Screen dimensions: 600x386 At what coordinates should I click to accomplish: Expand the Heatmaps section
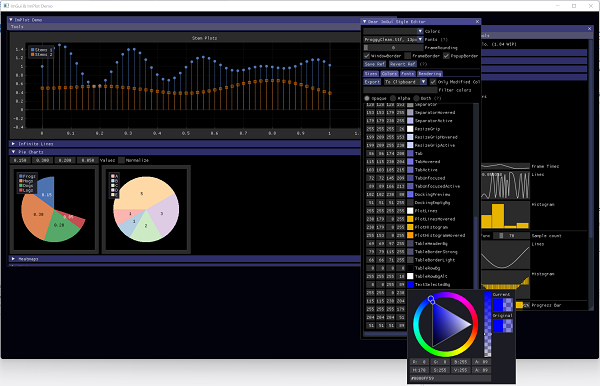185,259
